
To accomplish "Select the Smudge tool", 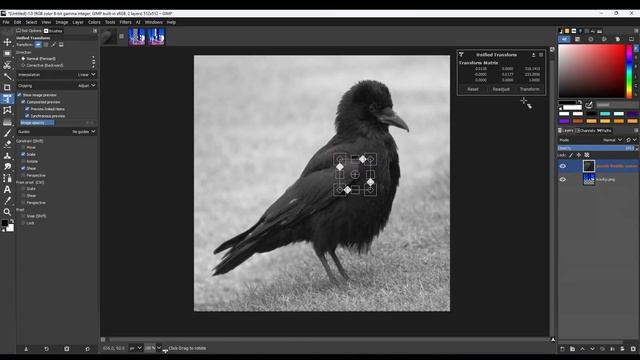I will (7, 167).
